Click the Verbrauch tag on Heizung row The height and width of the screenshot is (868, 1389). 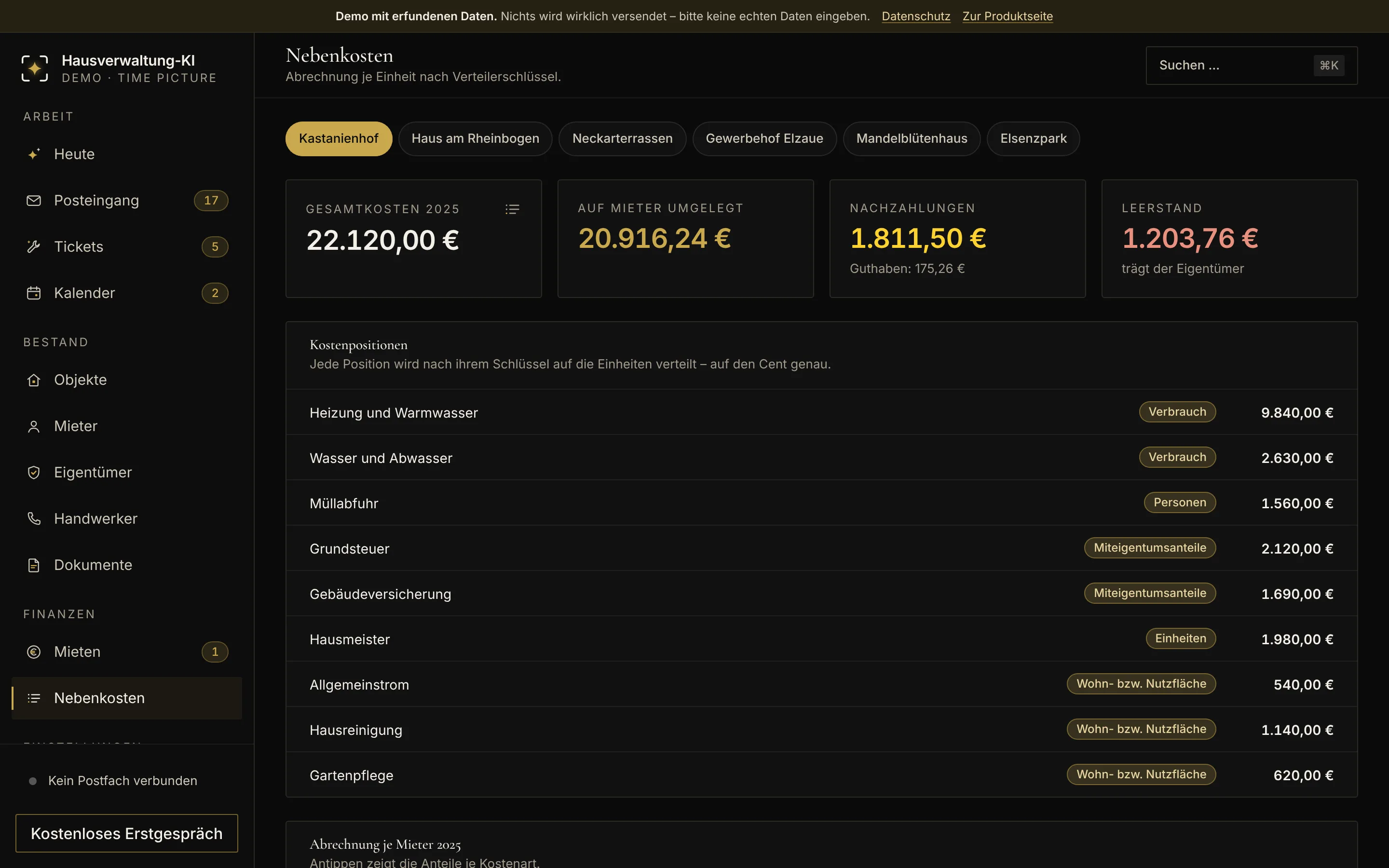[x=1177, y=412]
